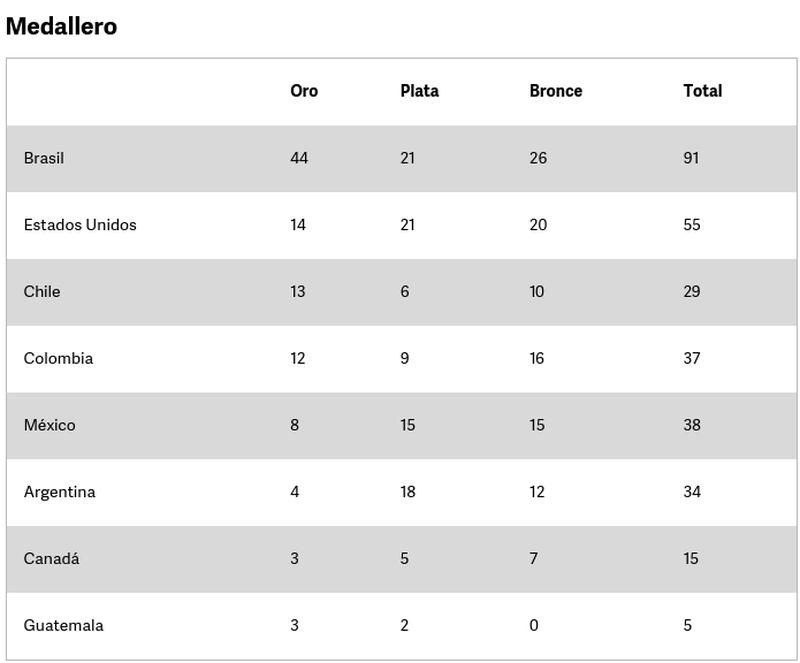Click Colombia's bronze count of 16
The image size is (800, 663).
click(537, 359)
